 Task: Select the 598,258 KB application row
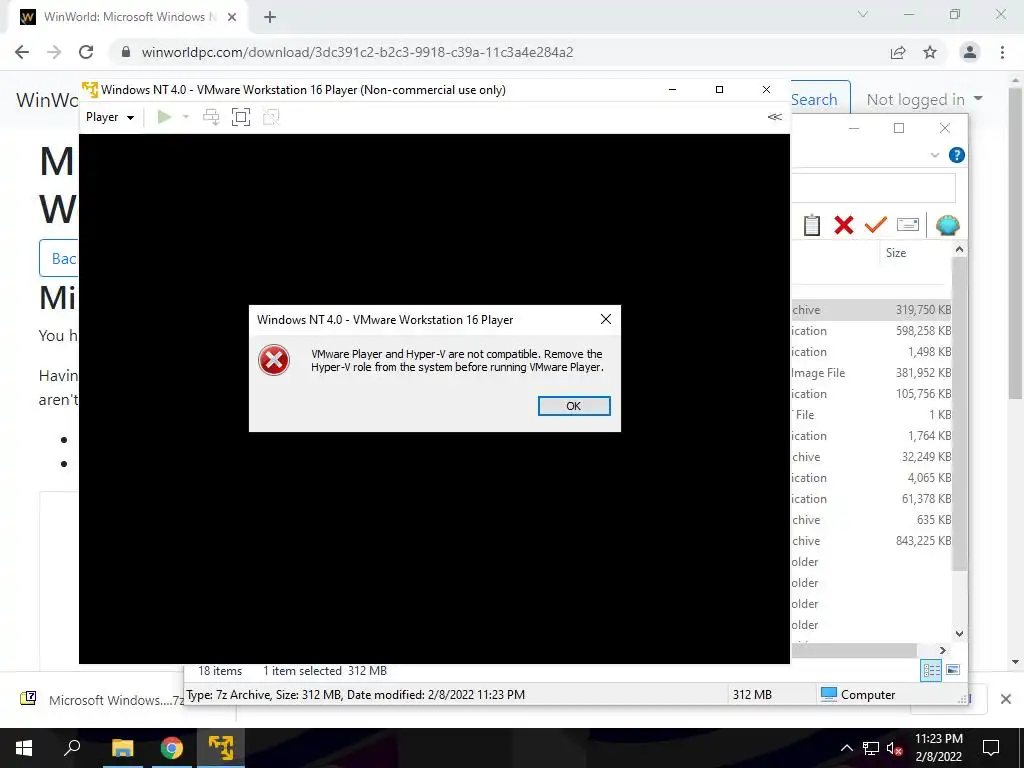(871, 330)
